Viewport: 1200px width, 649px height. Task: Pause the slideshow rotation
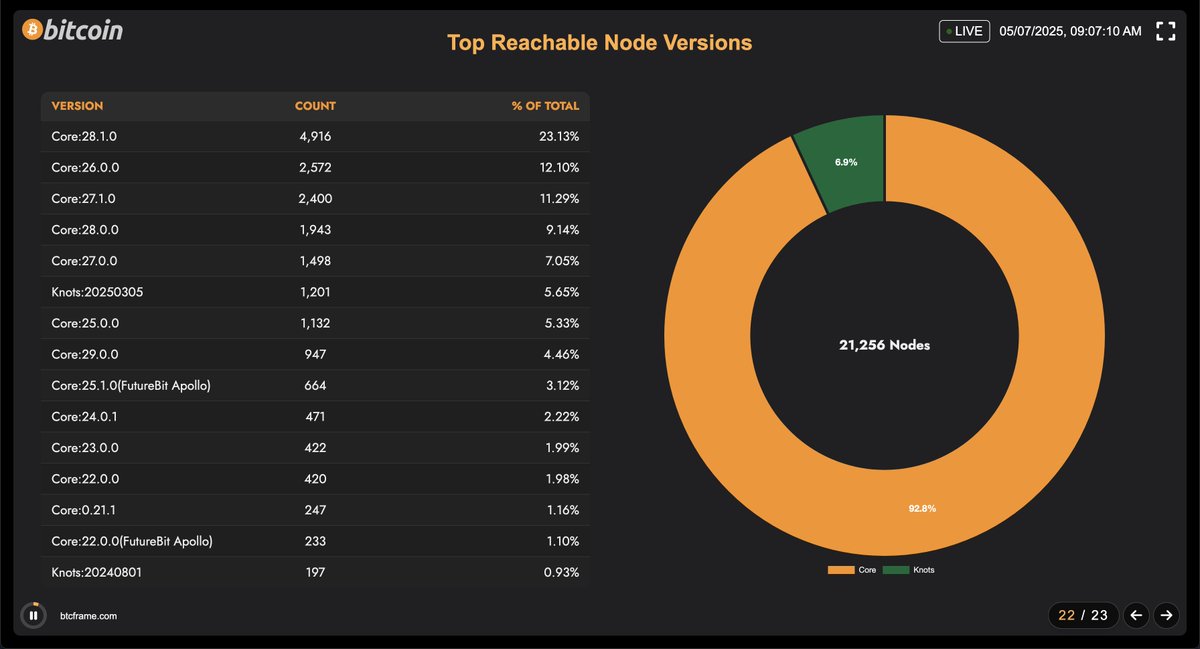coord(34,615)
